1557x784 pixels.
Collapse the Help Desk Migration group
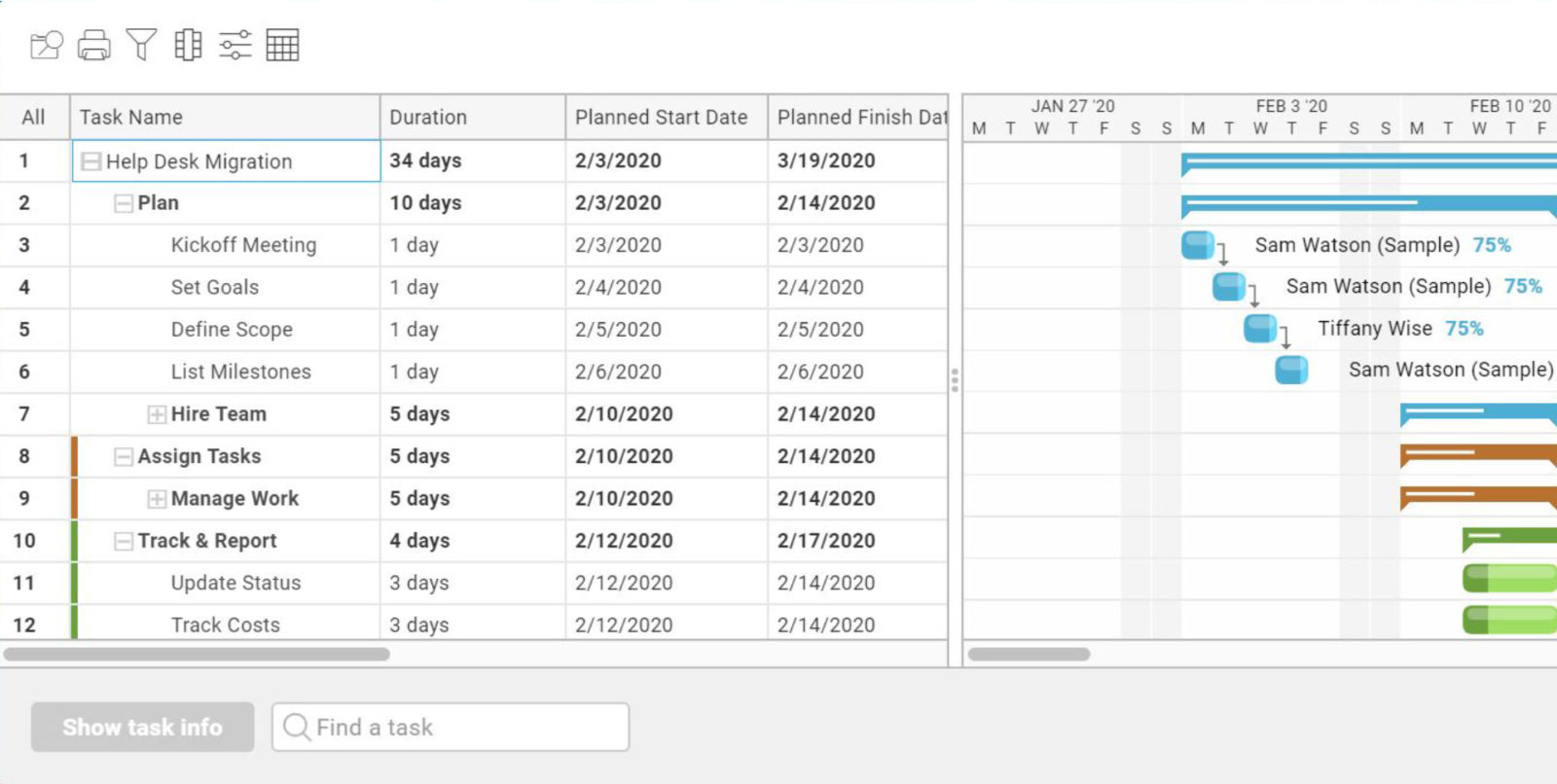(x=91, y=161)
